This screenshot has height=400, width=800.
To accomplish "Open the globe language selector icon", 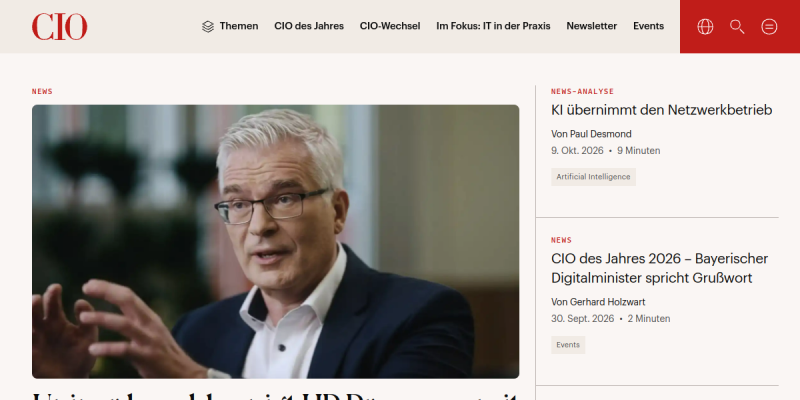I will [x=705, y=27].
